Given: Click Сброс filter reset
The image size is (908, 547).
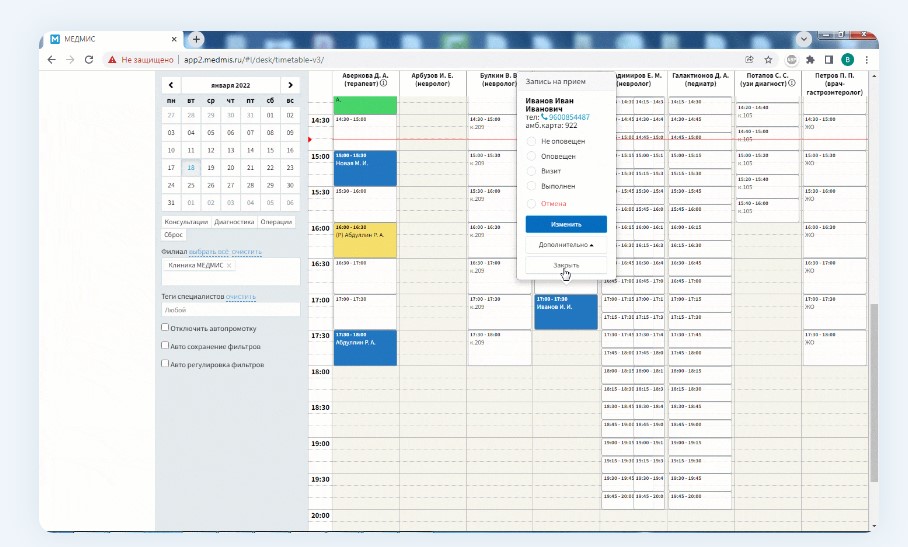Looking at the screenshot, I should tap(173, 235).
